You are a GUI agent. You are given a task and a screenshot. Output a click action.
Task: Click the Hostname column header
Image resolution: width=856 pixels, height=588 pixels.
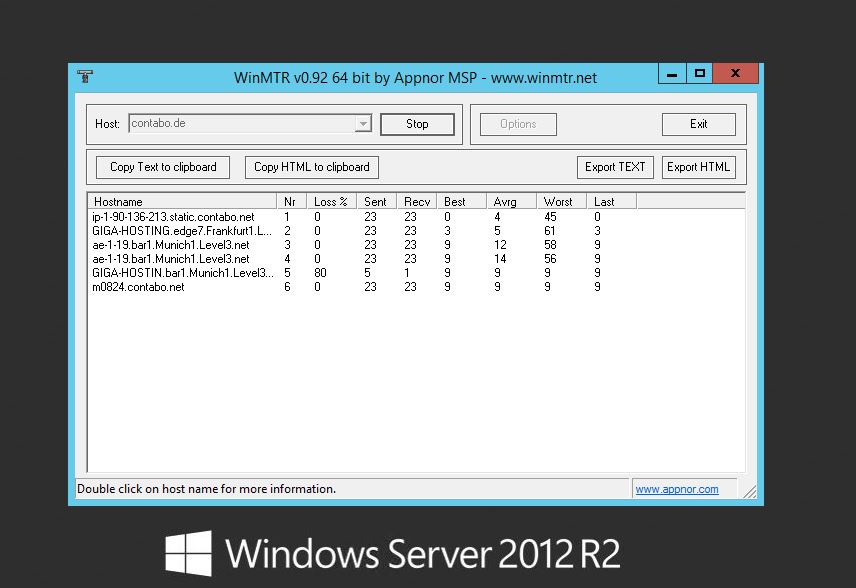182,201
